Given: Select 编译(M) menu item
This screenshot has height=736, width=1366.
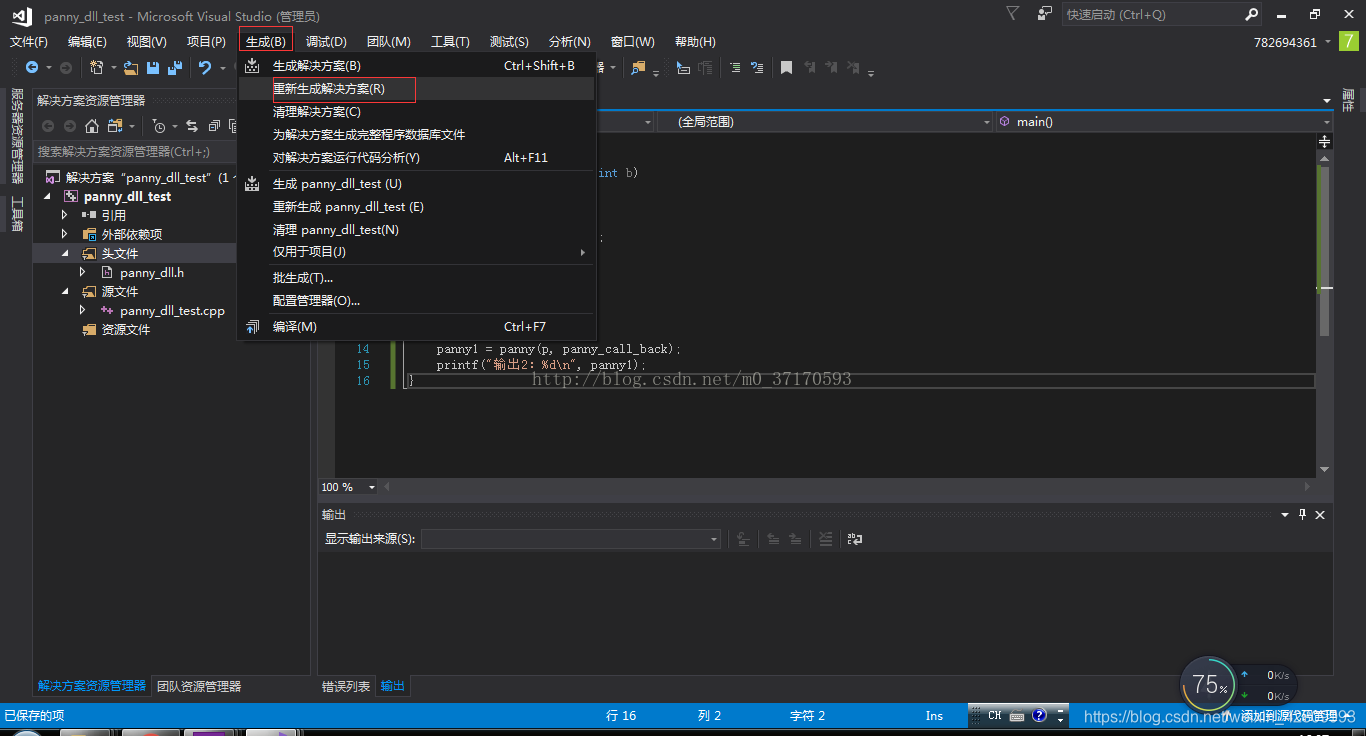Looking at the screenshot, I should point(416,327).
